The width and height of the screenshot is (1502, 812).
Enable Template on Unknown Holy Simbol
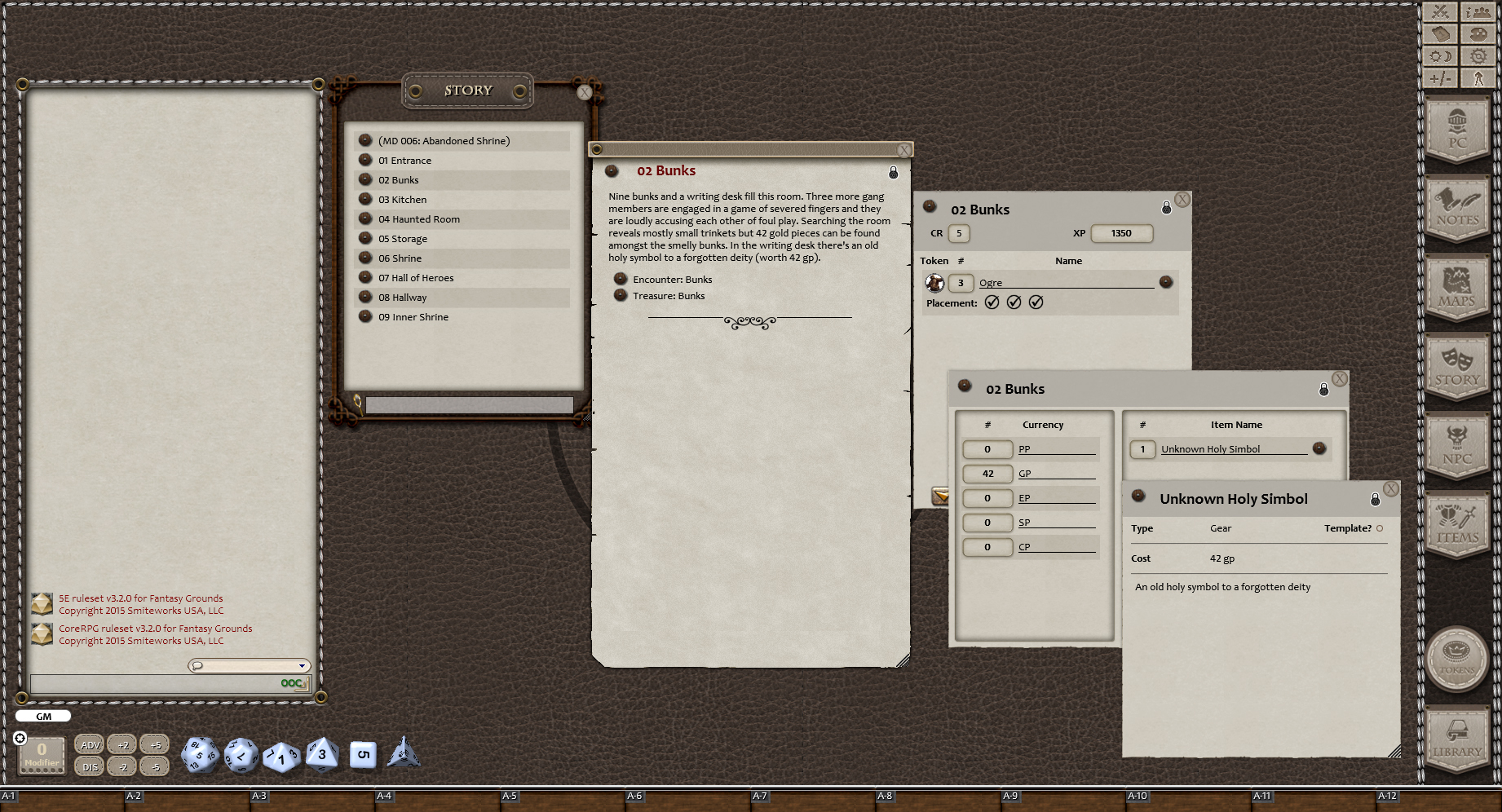1380,528
